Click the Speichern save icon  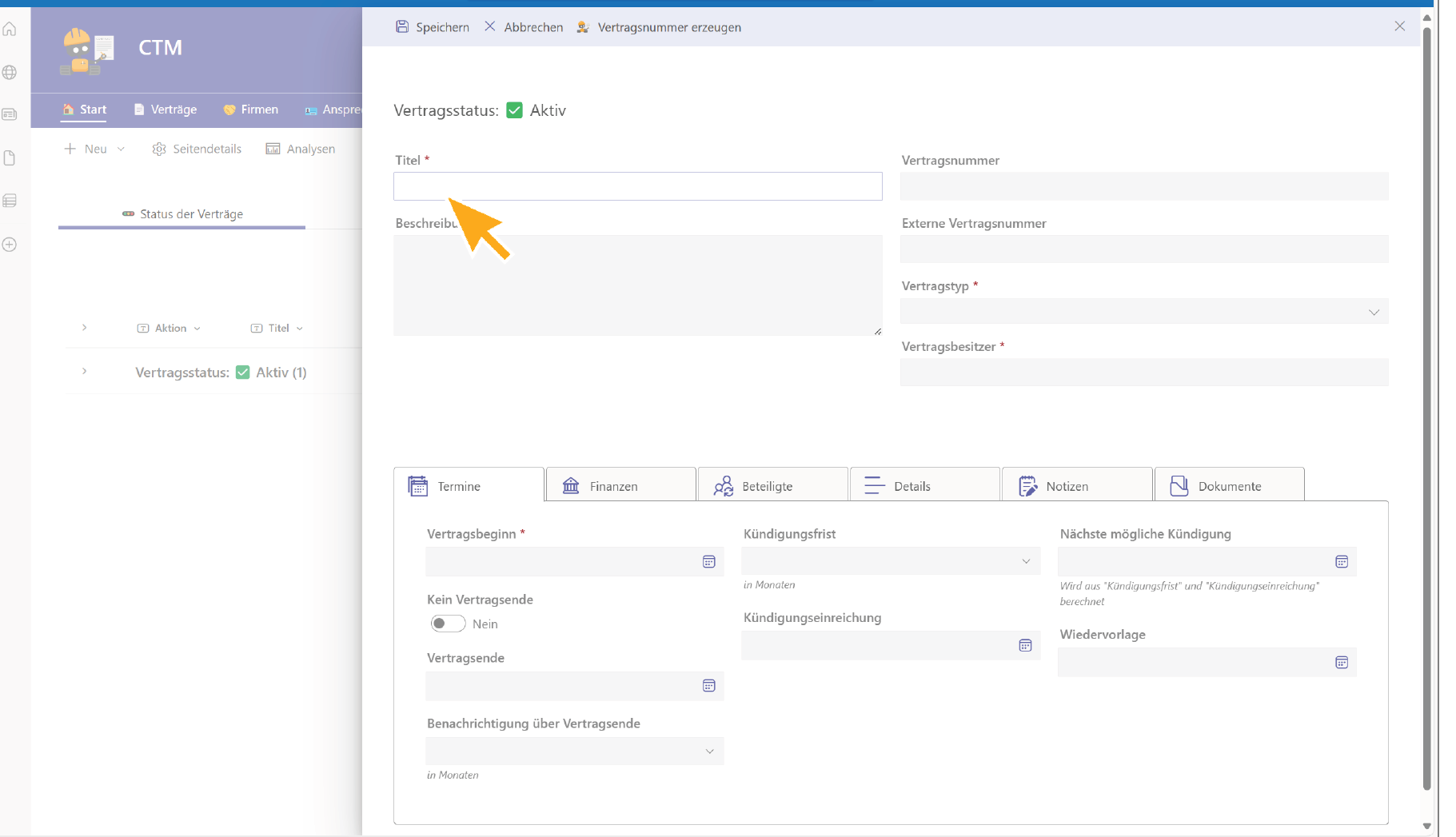click(x=402, y=27)
